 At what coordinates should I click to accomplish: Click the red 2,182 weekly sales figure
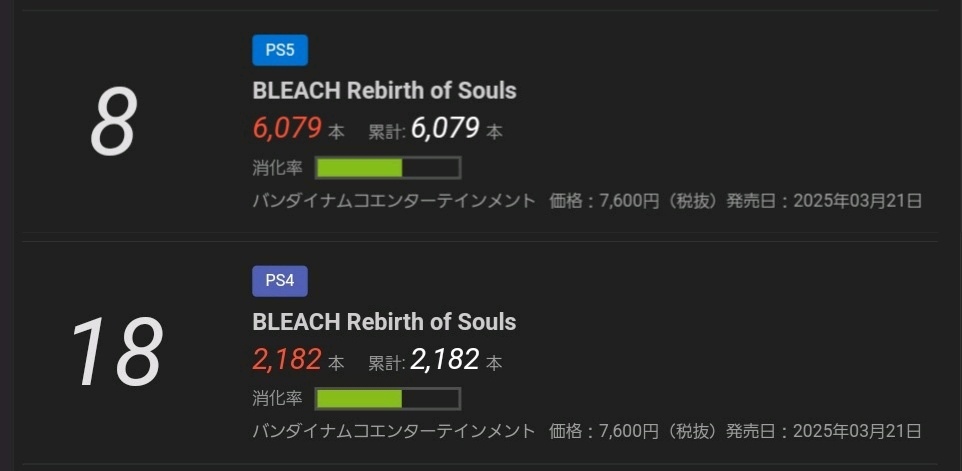287,360
